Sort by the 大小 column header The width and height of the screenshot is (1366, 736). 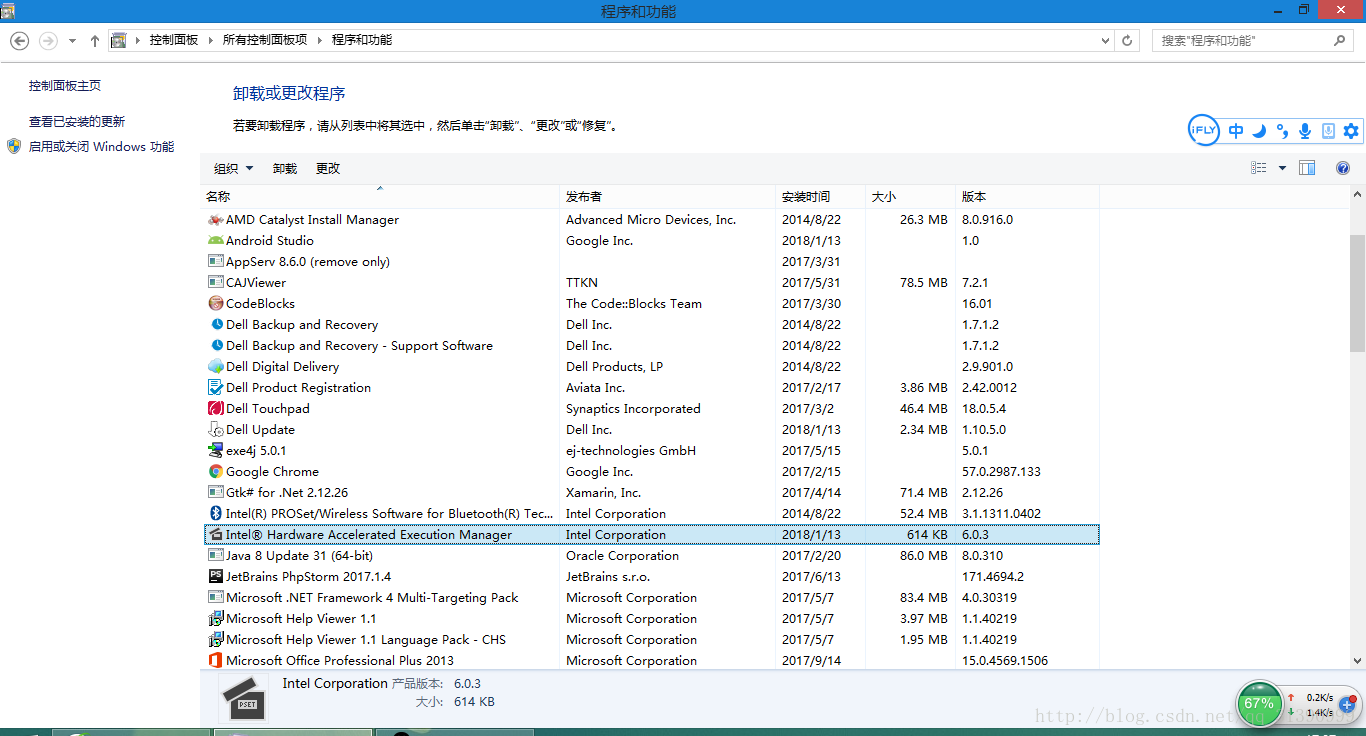click(x=910, y=196)
